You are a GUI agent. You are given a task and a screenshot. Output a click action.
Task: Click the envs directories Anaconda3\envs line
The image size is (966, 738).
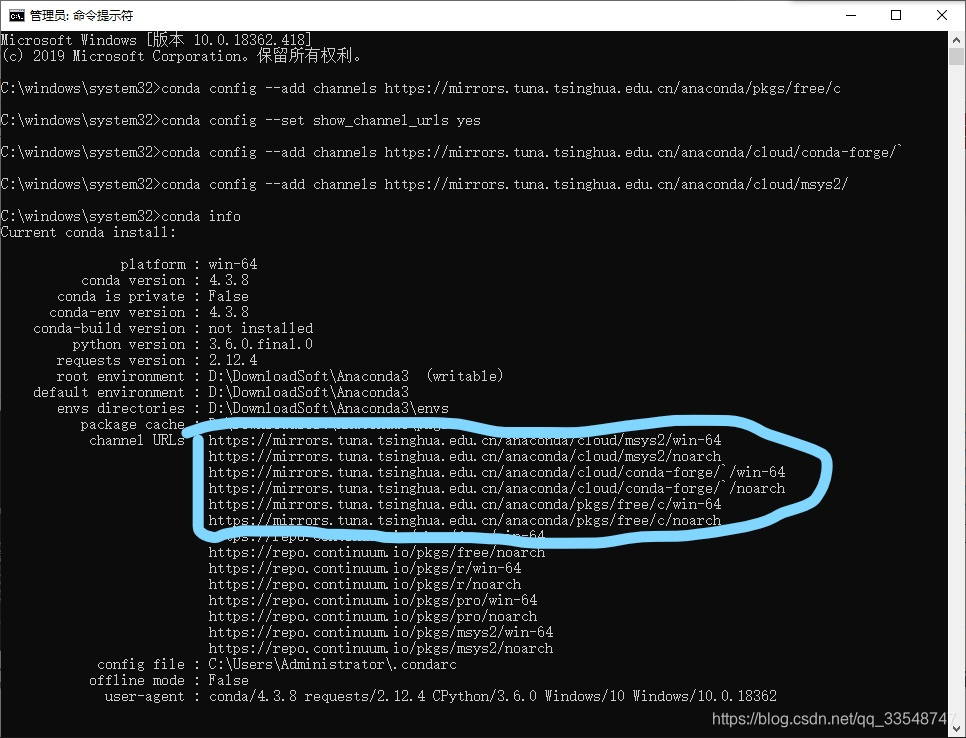tap(253, 408)
